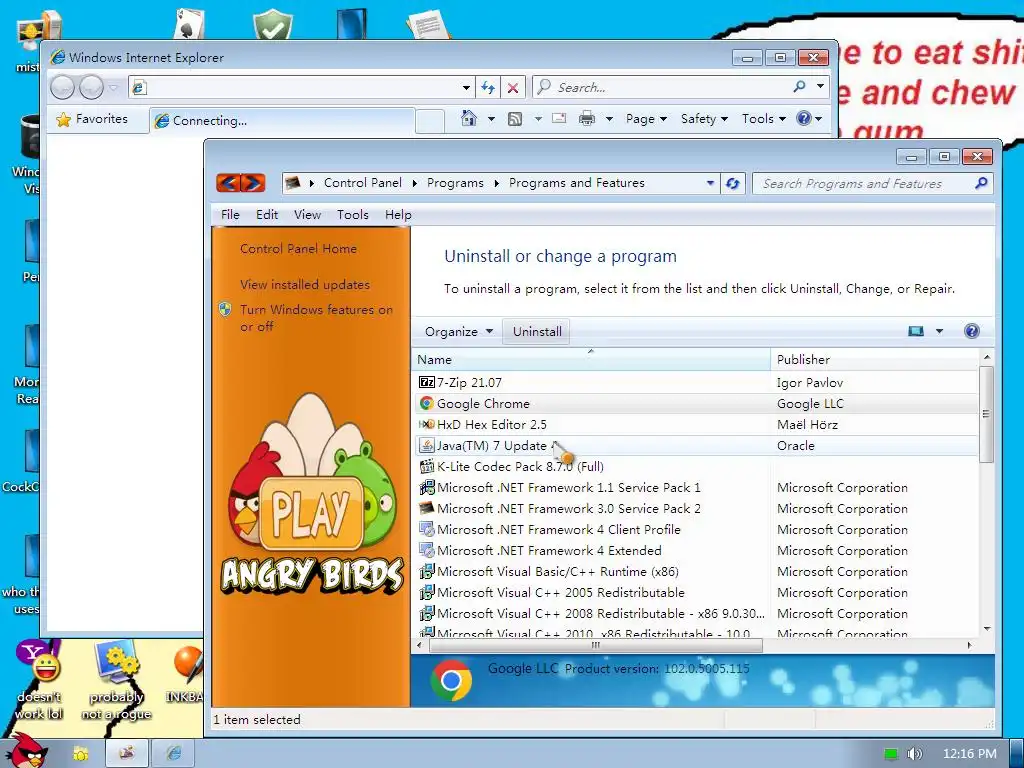This screenshot has height=768, width=1024.
Task: Click the .NET Framework 3.0 SP2 icon
Action: click(x=426, y=508)
